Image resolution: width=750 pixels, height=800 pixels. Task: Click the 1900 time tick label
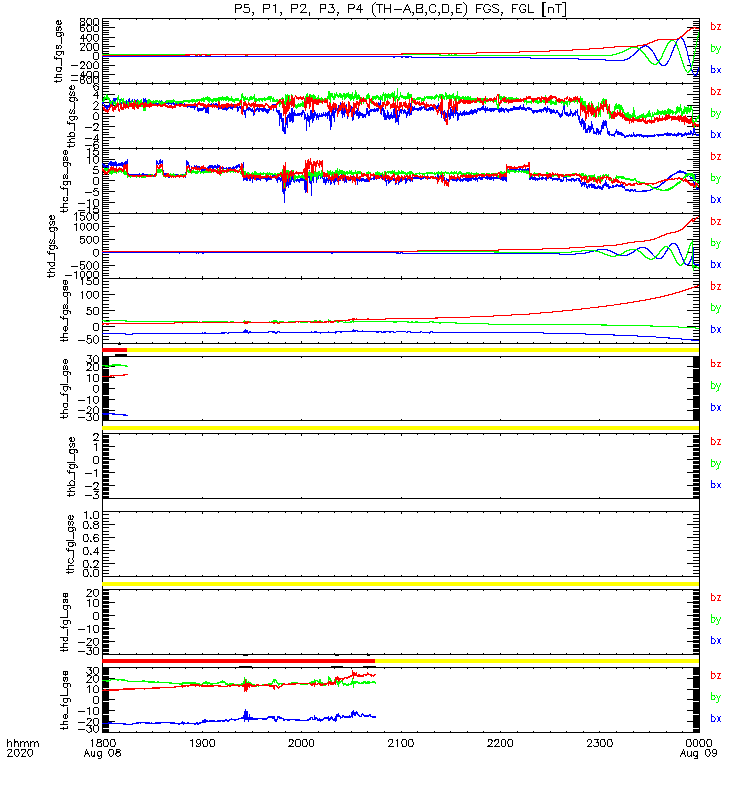click(202, 743)
